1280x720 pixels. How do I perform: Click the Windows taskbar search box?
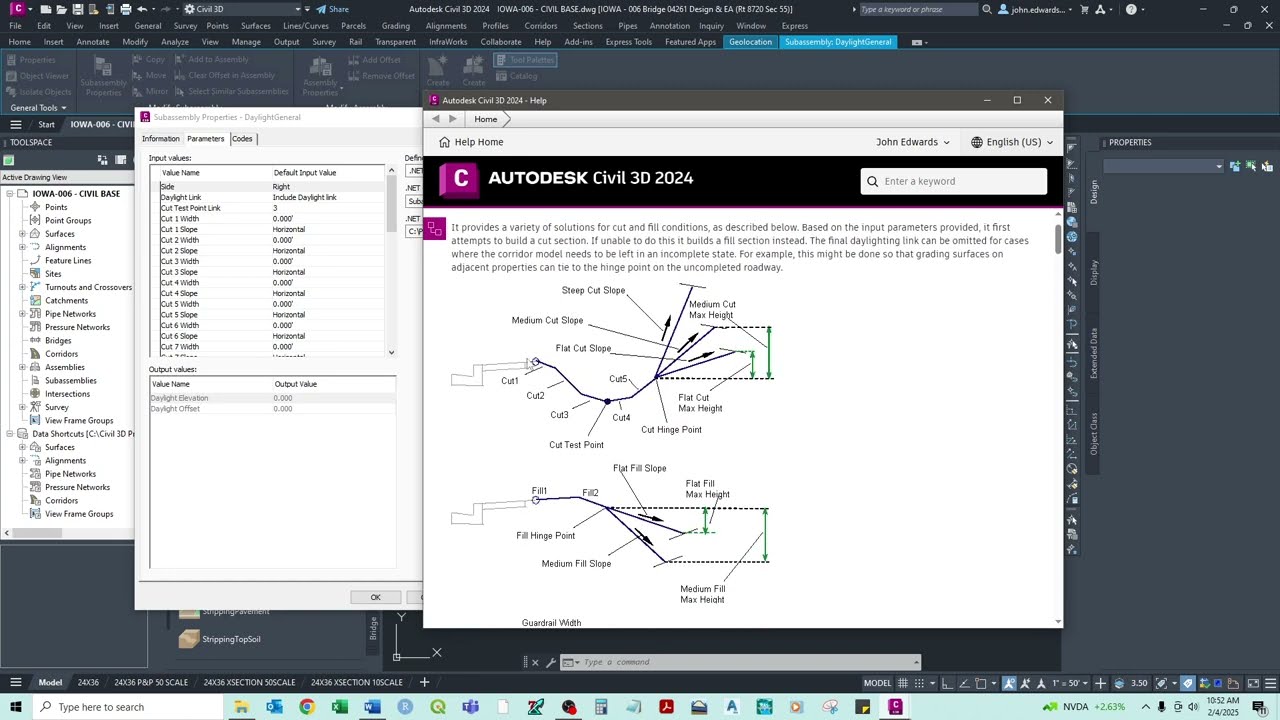click(x=130, y=707)
